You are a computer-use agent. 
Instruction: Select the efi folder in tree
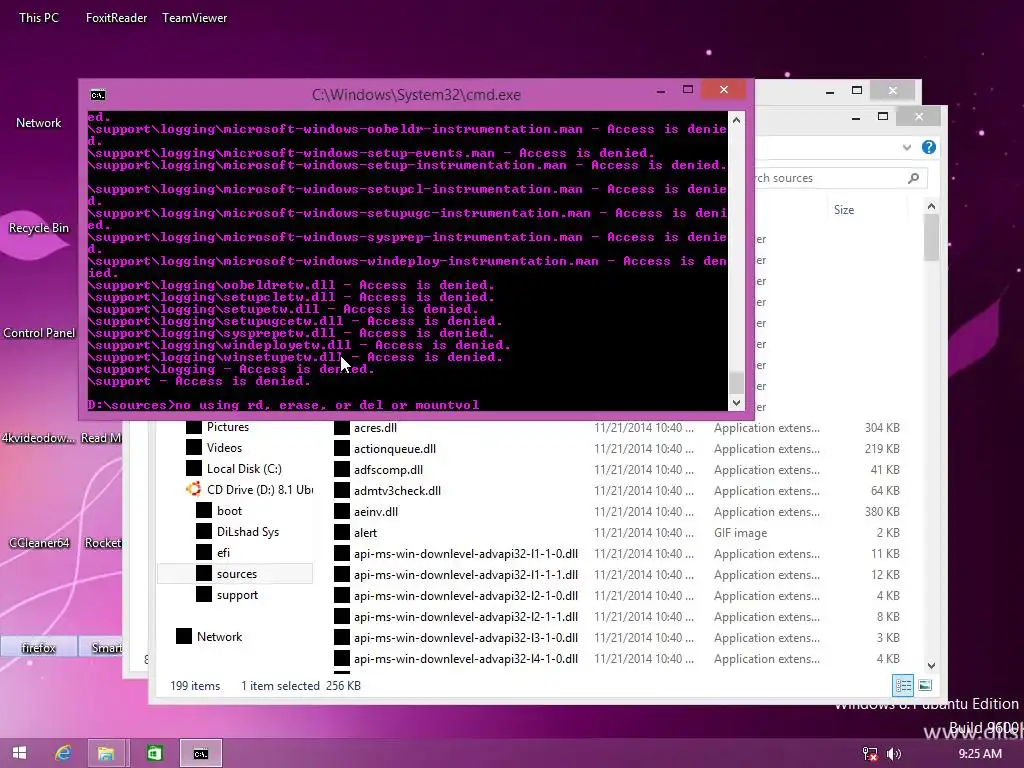tap(223, 552)
